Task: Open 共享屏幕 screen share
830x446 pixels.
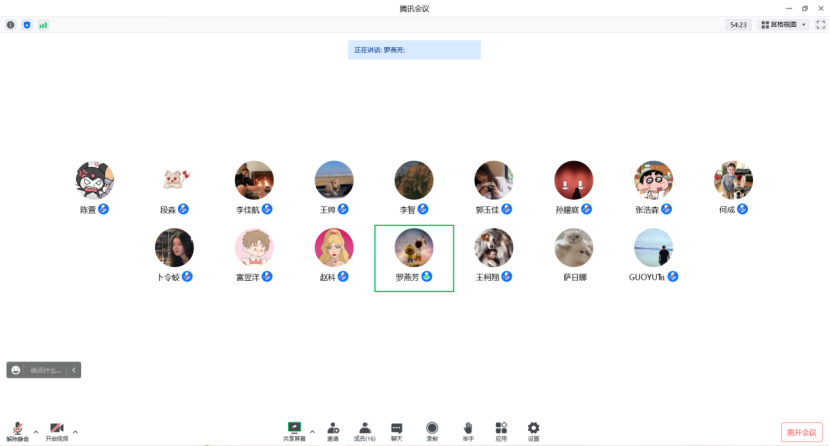Action: [294, 430]
